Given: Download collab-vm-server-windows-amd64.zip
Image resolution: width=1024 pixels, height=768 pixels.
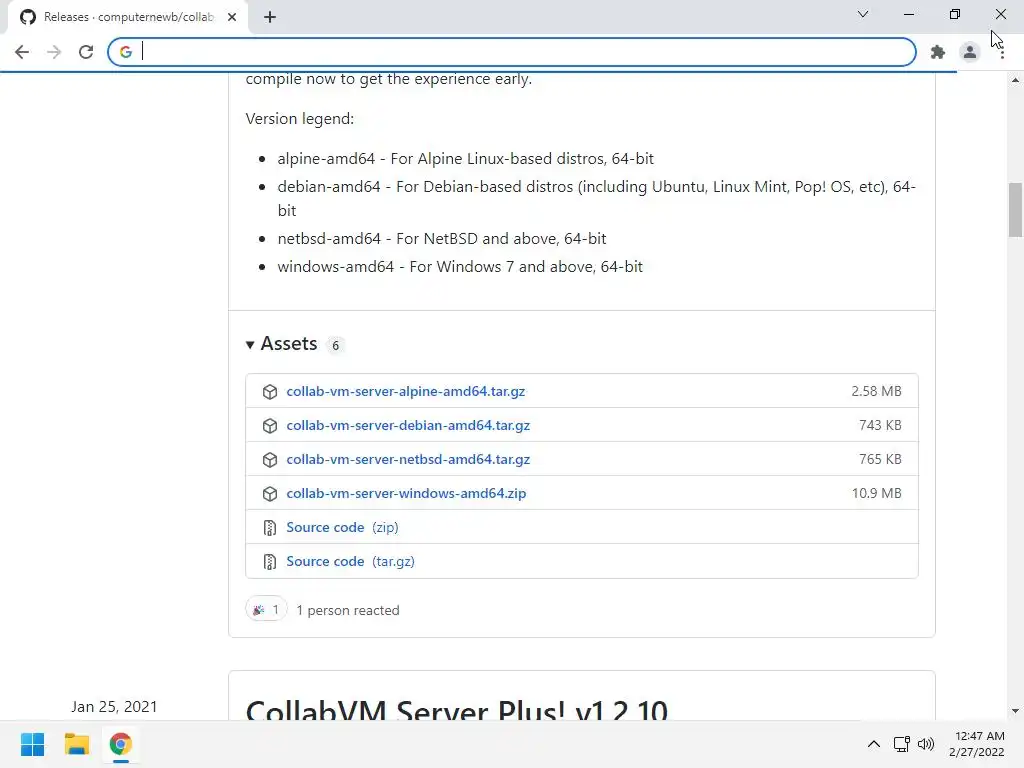Looking at the screenshot, I should (406, 493).
